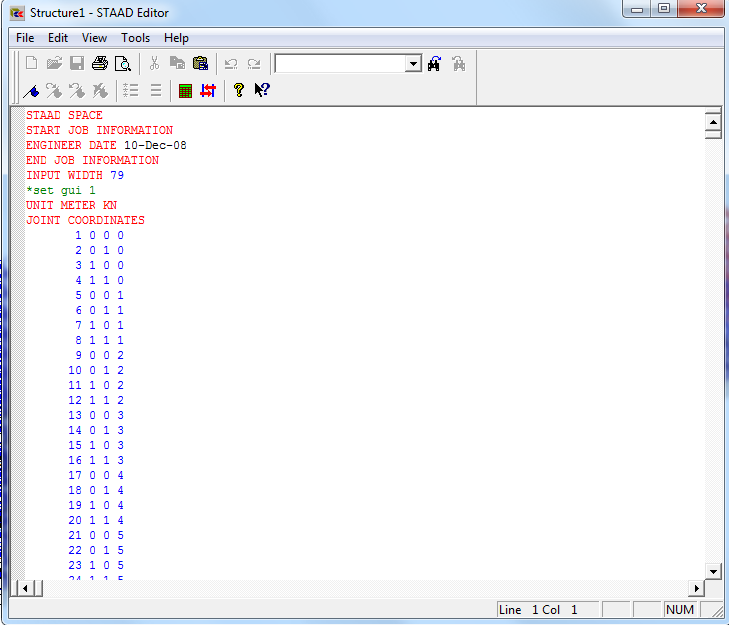Paste using the clipboard toolbar icon
Image resolution: width=729 pixels, height=625 pixels.
(200, 64)
